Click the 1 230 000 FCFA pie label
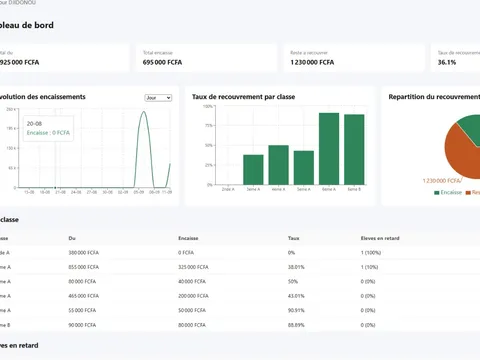Viewport: 480px width, 360px height. click(x=442, y=181)
